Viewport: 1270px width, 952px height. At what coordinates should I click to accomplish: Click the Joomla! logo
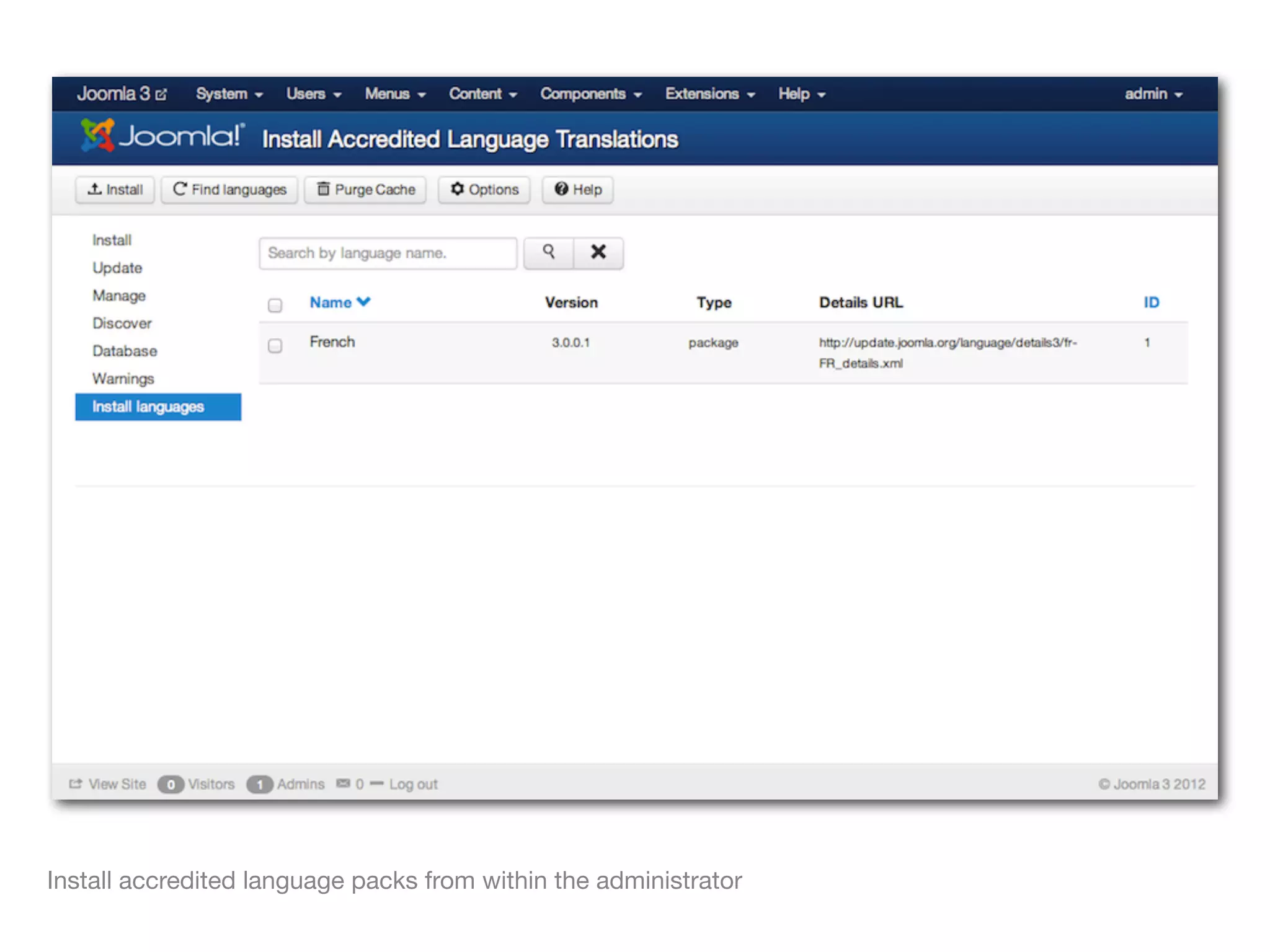tap(162, 136)
